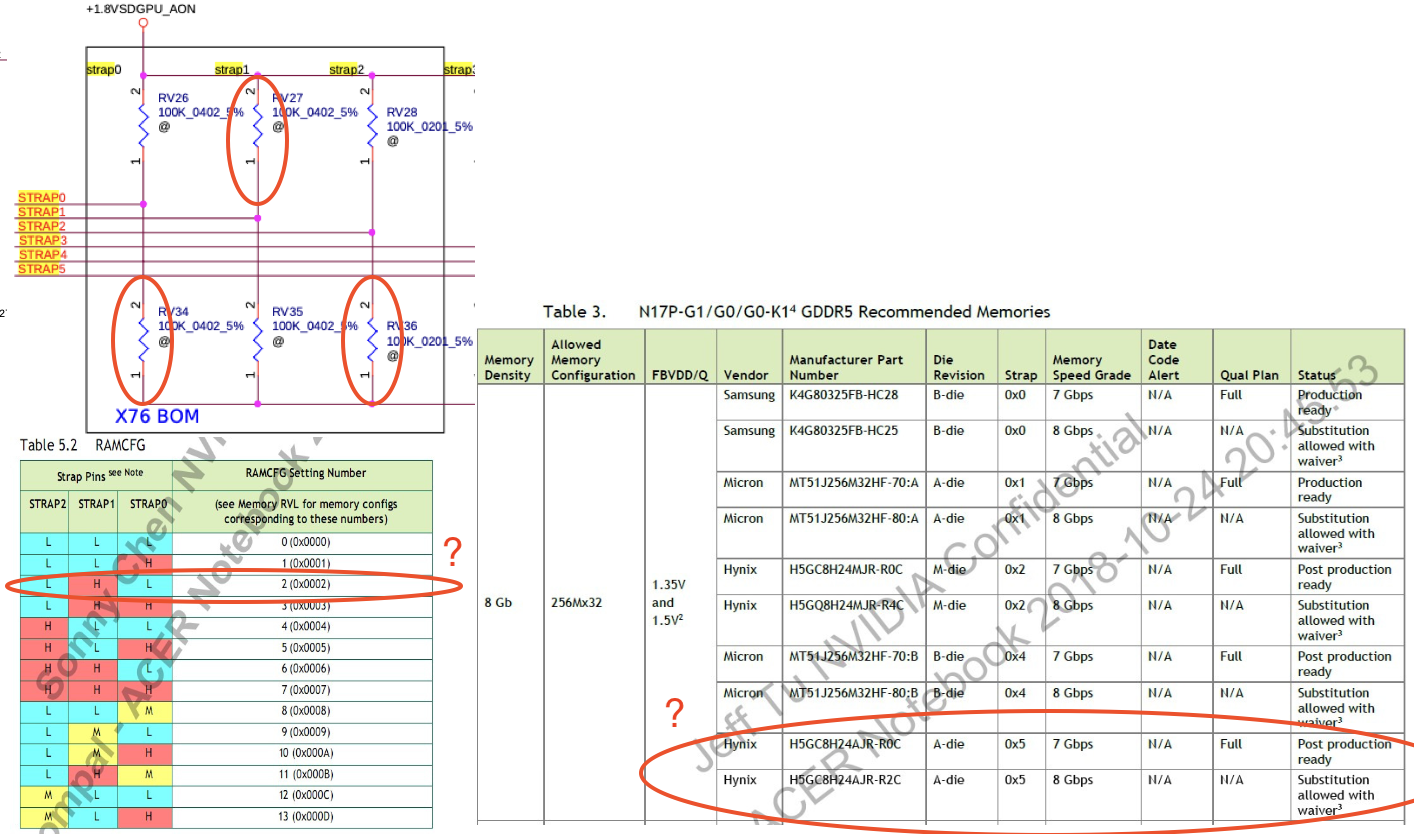Viewport: 1414px width, 834px height.
Task: Click the 8 Gb memory density cell
Action: click(498, 603)
